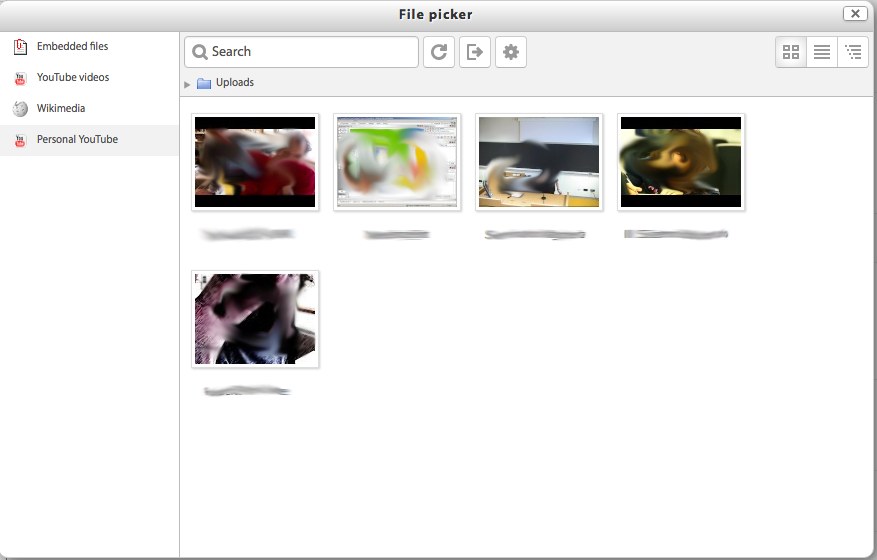Switch to icon grid view
The width and height of the screenshot is (877, 560).
791,52
